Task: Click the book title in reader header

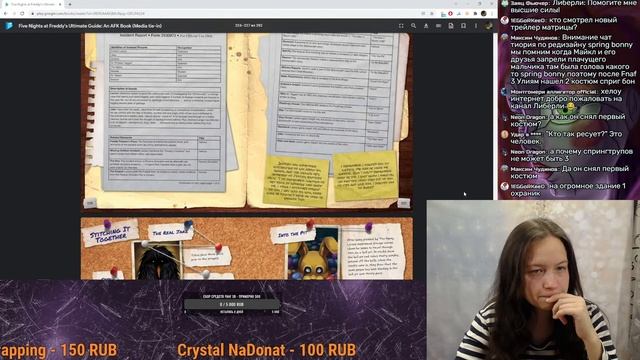Action: (x=90, y=26)
